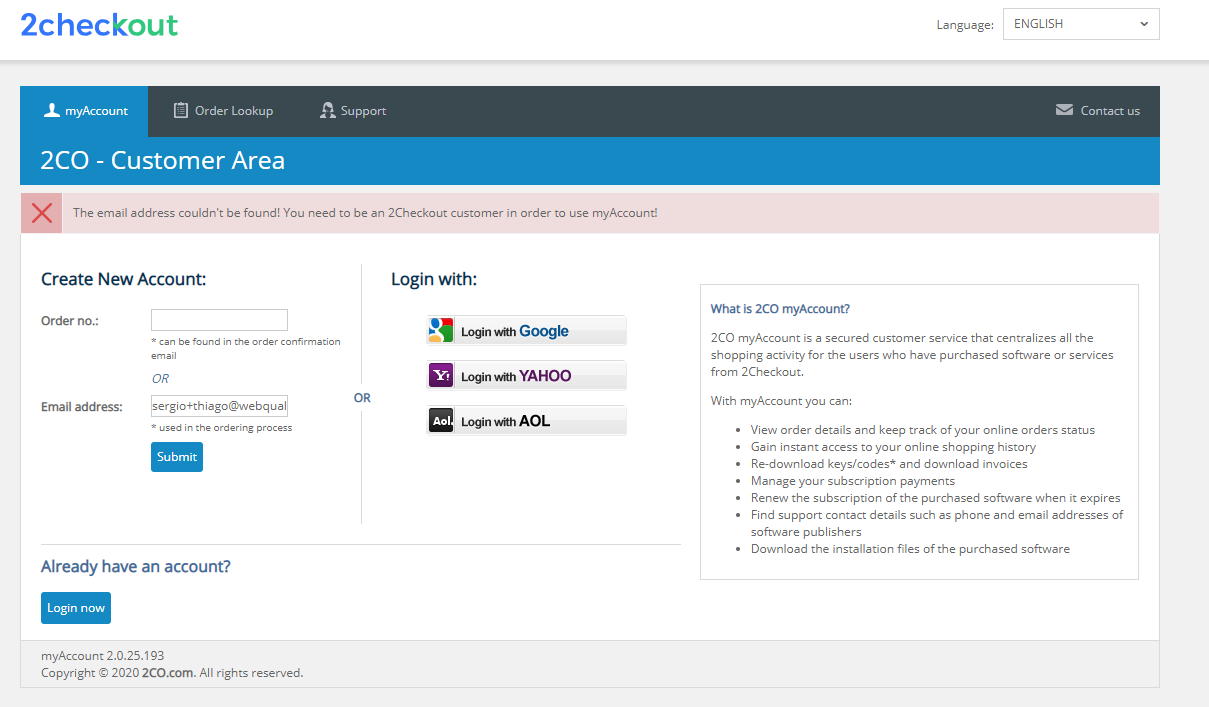
Task: Click the Contact us link
Action: tap(1098, 111)
